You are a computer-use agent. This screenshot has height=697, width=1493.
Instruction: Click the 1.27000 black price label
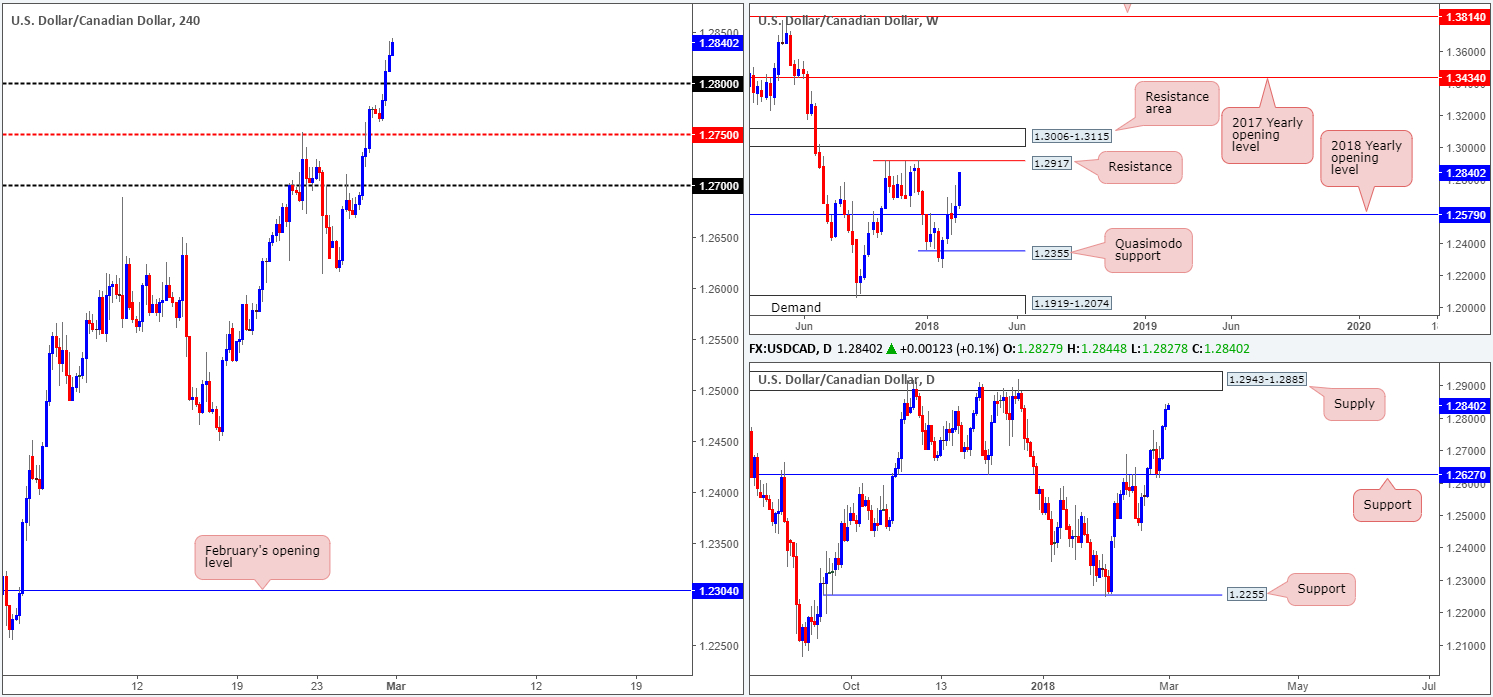[718, 185]
